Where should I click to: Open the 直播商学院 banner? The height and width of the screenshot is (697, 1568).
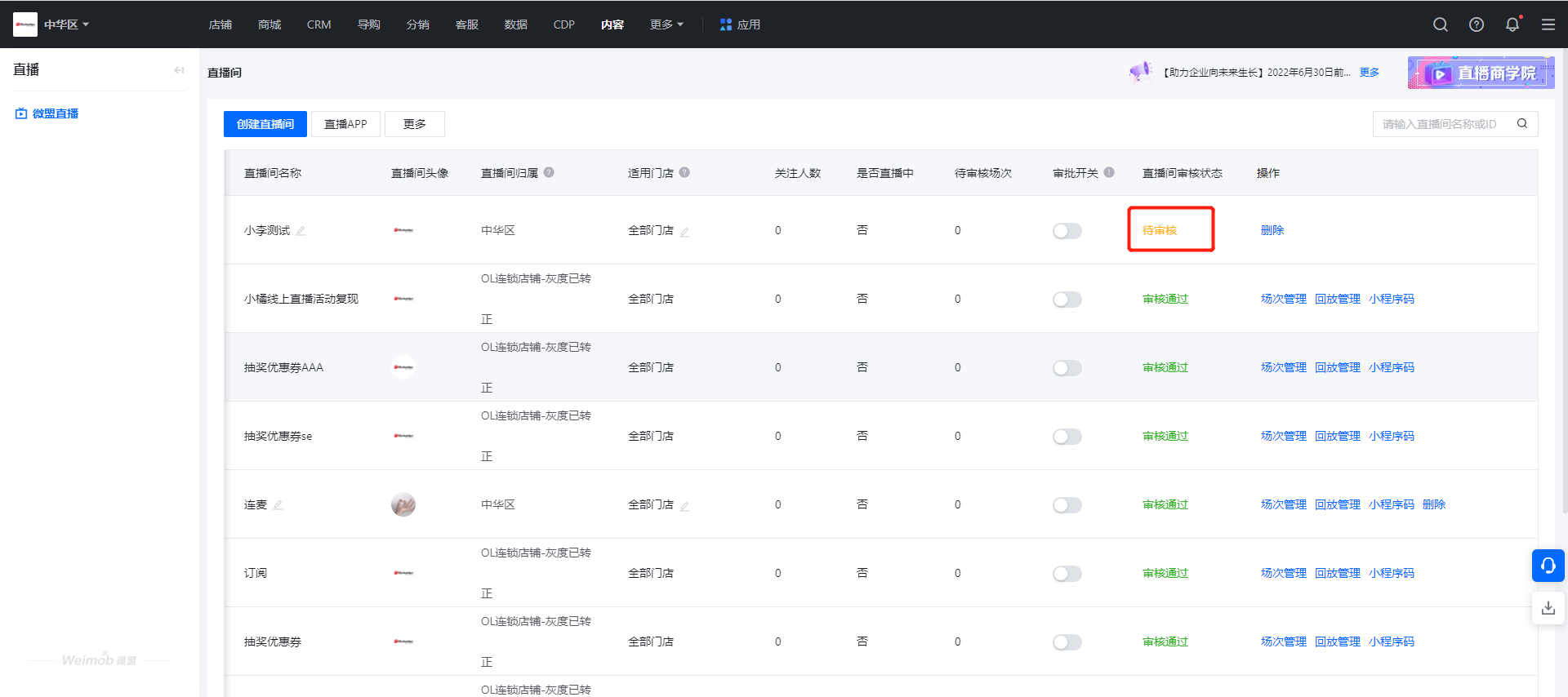pyautogui.click(x=1481, y=73)
